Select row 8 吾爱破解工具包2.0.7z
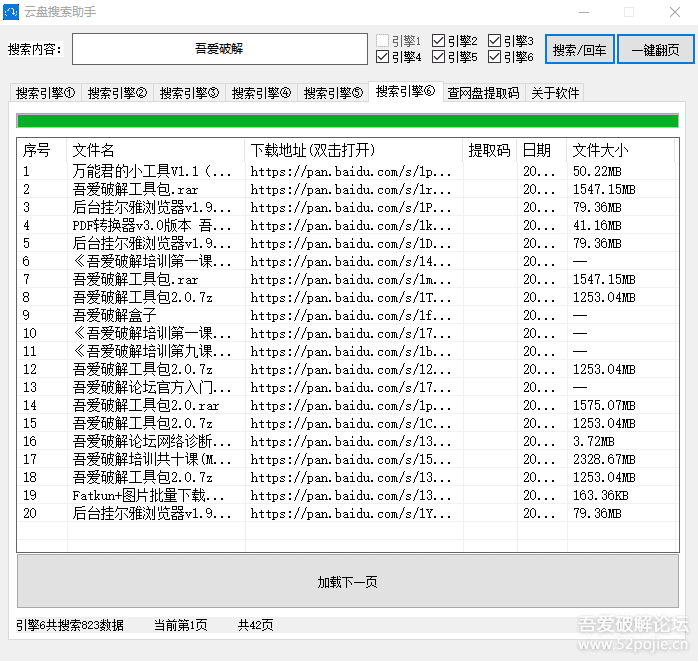 coord(348,297)
